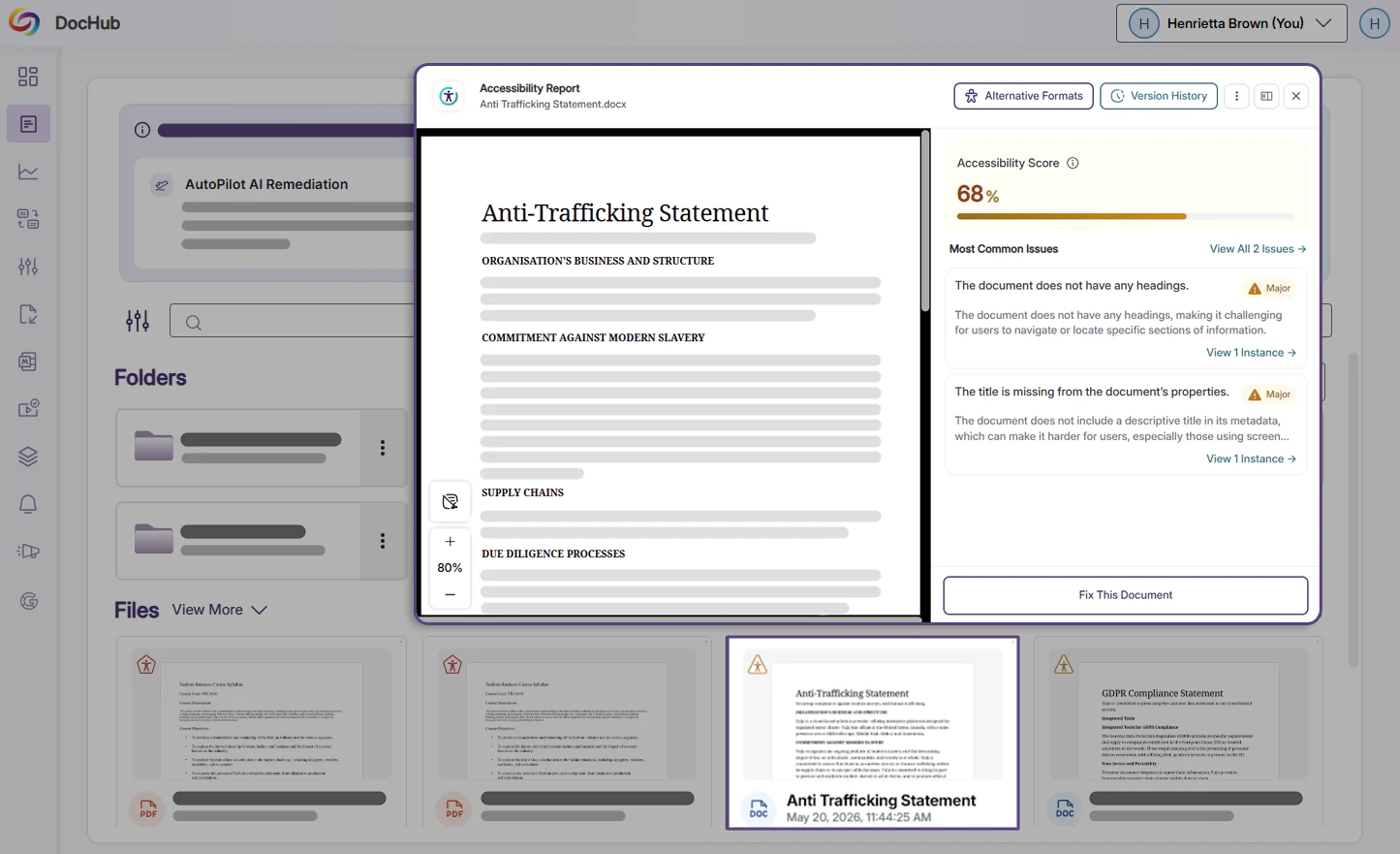
Task: Click accessibility badge on first PDF thumbnail
Action: [146, 665]
